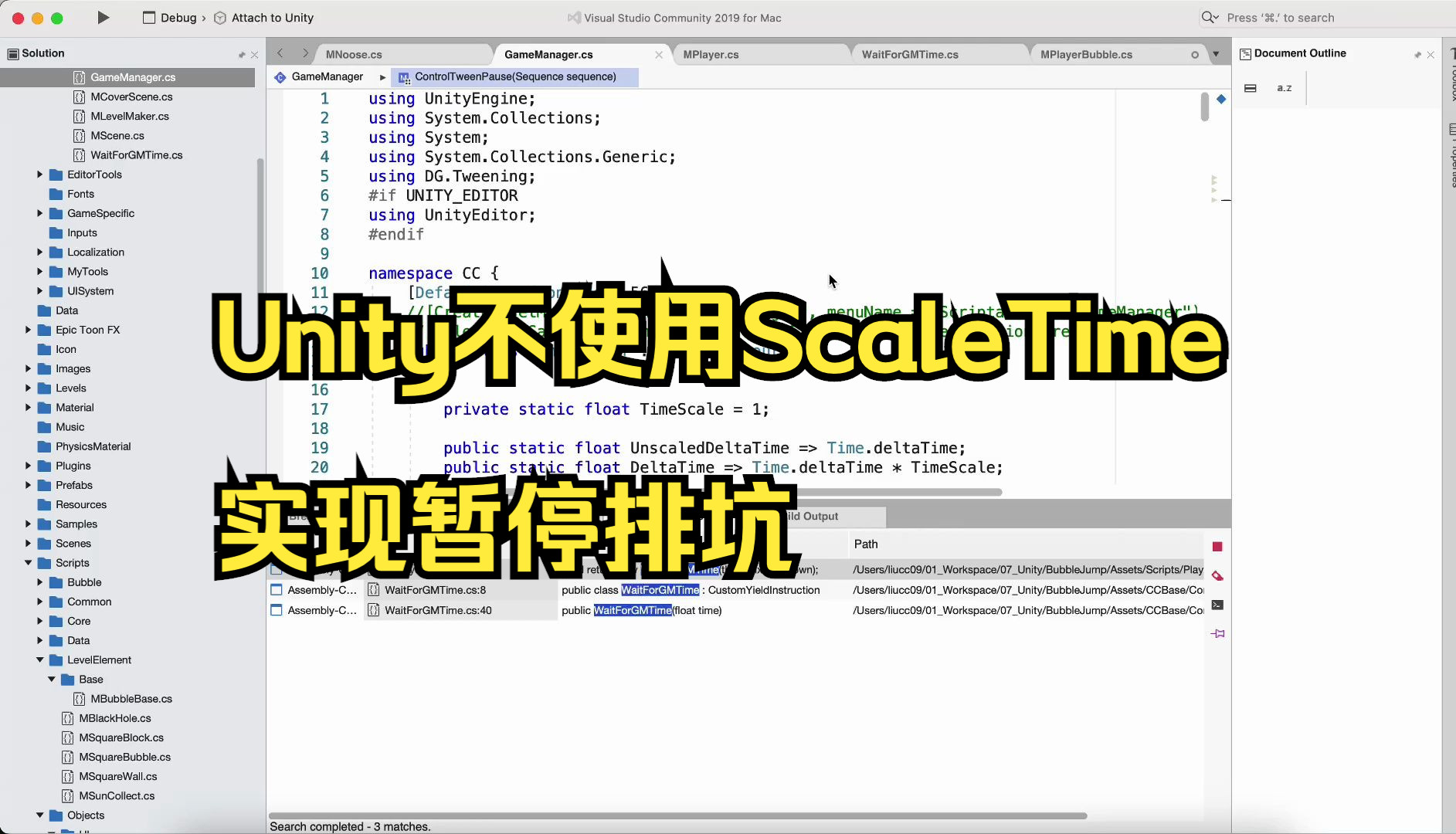Select the Resources folder
1456x834 pixels.
pyautogui.click(x=81, y=504)
